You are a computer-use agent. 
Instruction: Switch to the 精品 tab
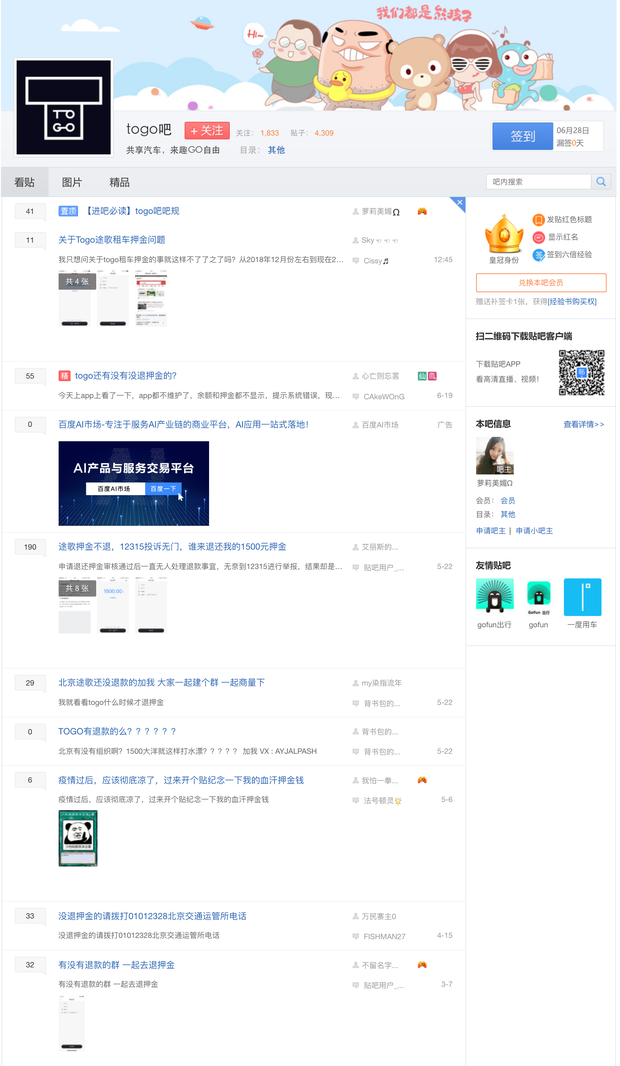tap(120, 182)
